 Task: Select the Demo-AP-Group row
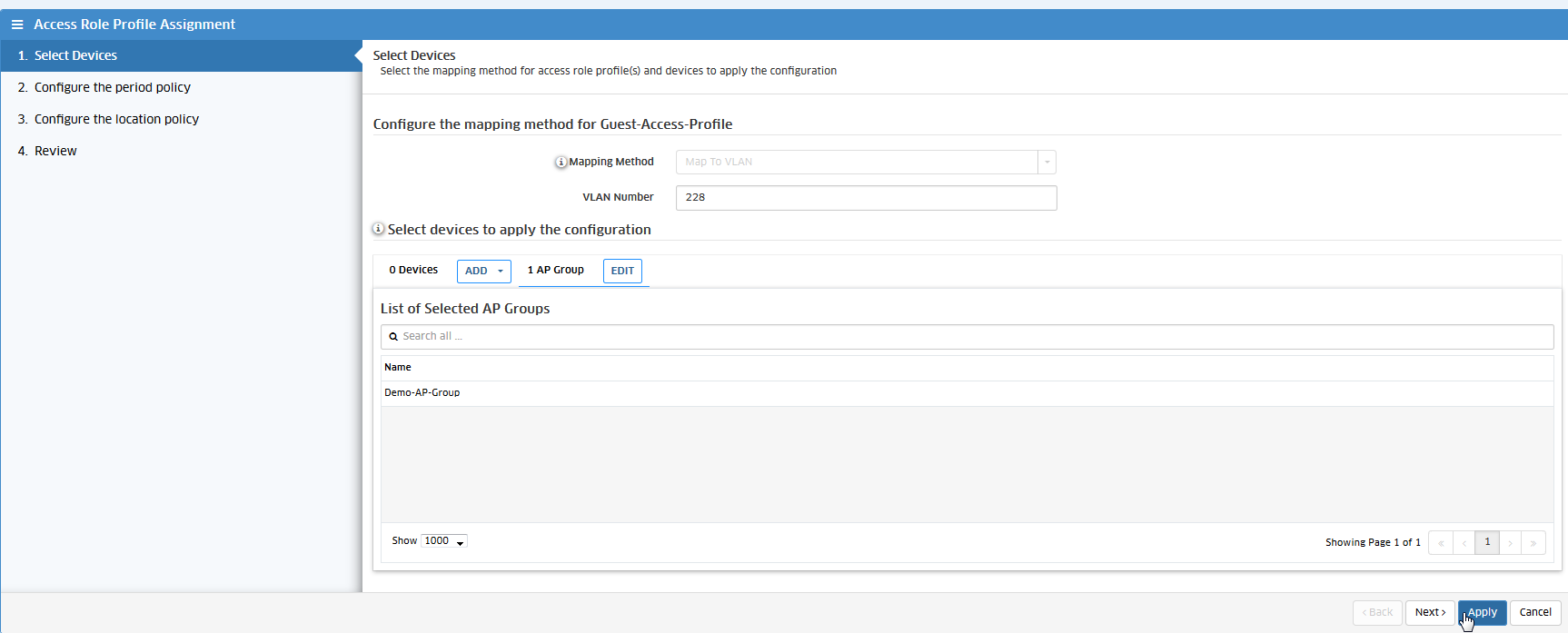click(x=422, y=393)
